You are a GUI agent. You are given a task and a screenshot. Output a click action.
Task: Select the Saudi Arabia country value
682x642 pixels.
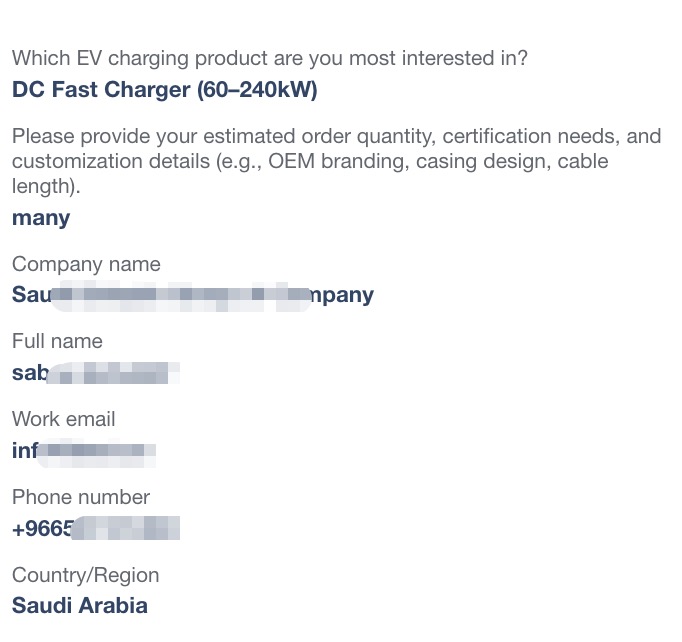coord(80,606)
